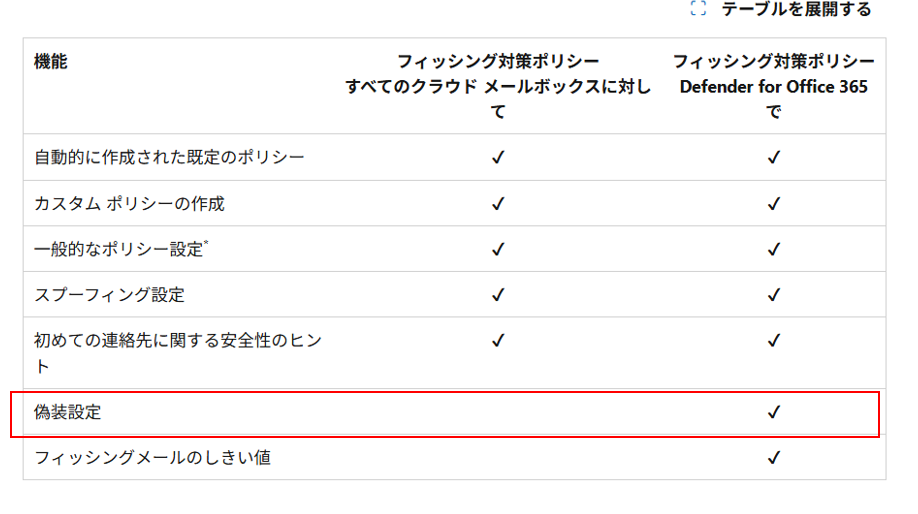This screenshot has height=514, width=918.
Task: Click the カスタム ポリシーの作成 checkmark in Defender column
Action: (x=773, y=204)
